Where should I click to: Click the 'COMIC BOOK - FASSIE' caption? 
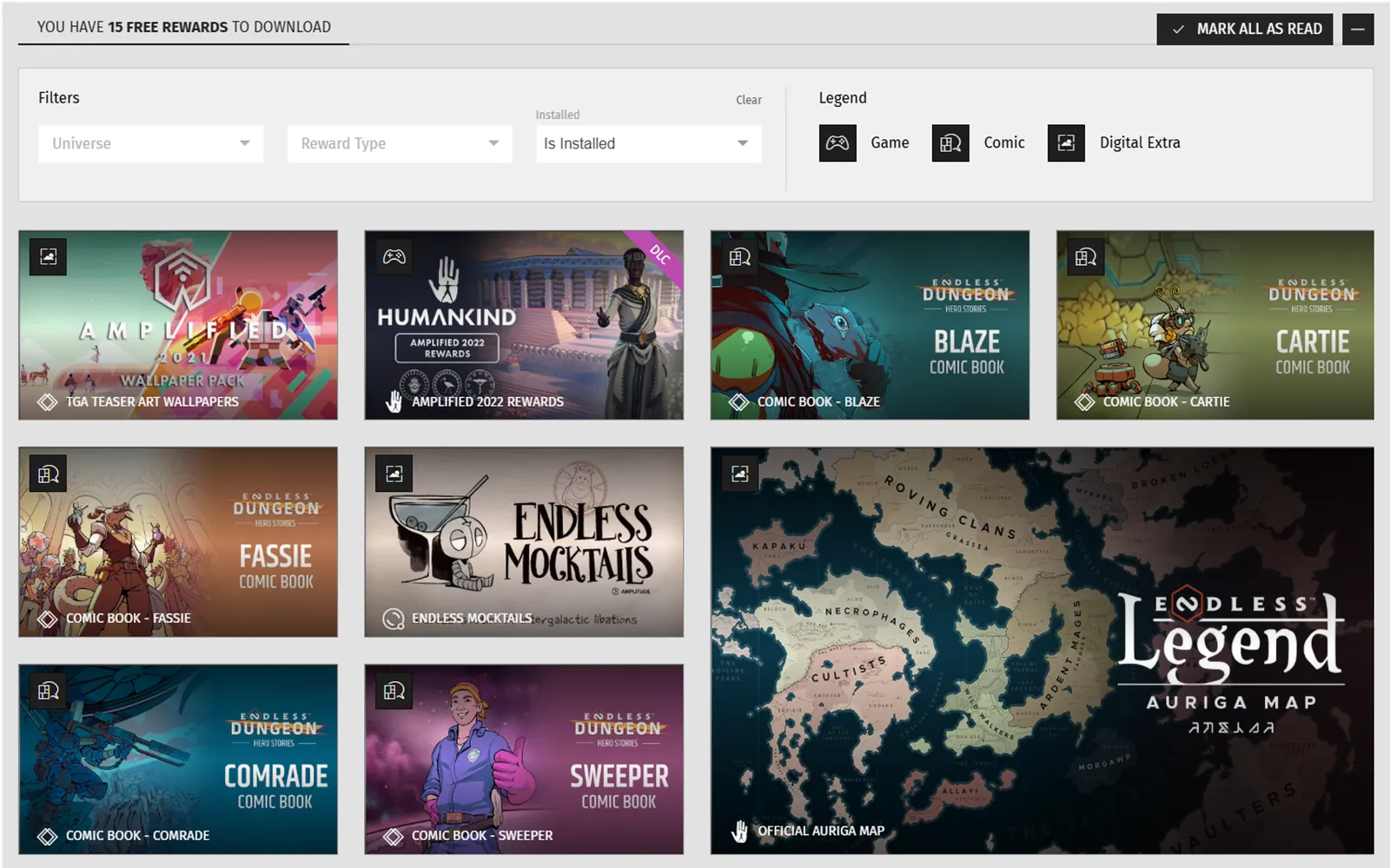click(129, 619)
